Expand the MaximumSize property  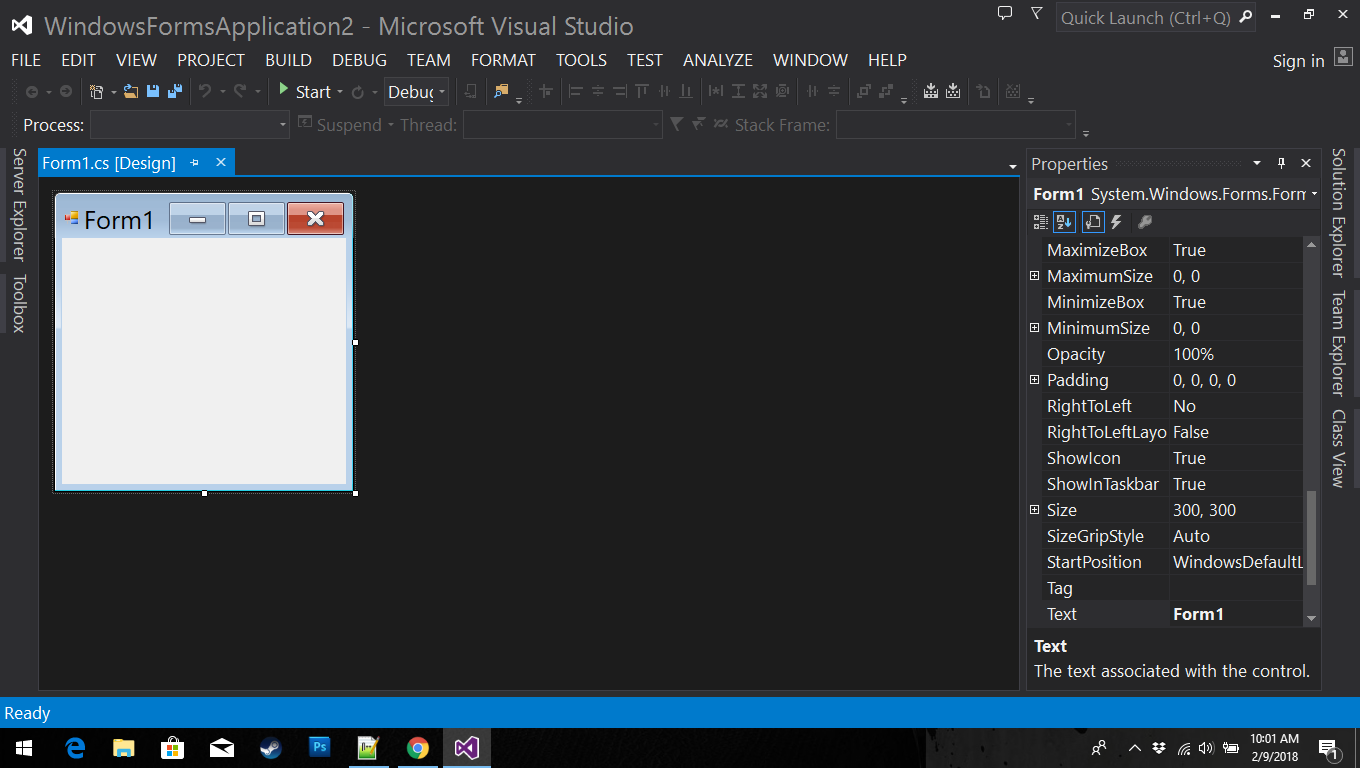point(1035,275)
